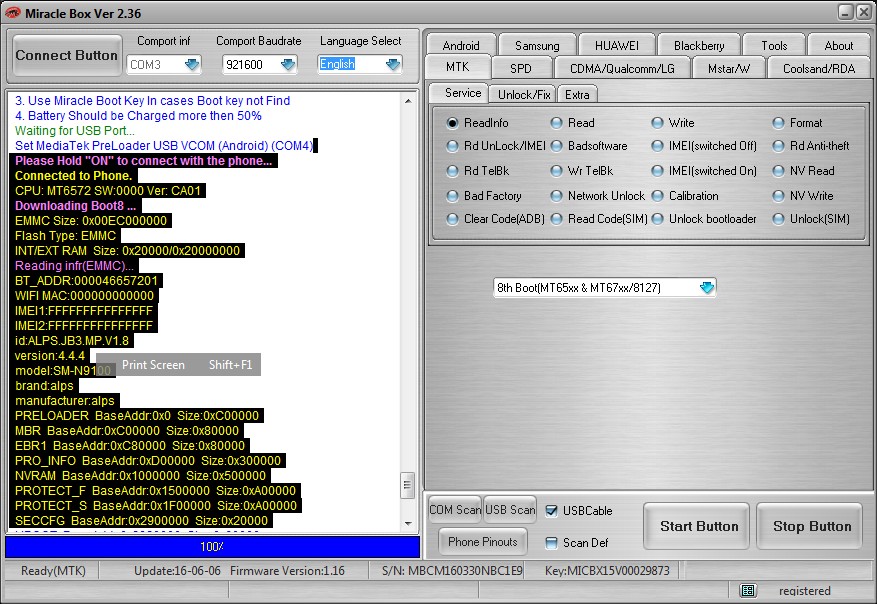Click the log line version:4.4.4

[50, 356]
